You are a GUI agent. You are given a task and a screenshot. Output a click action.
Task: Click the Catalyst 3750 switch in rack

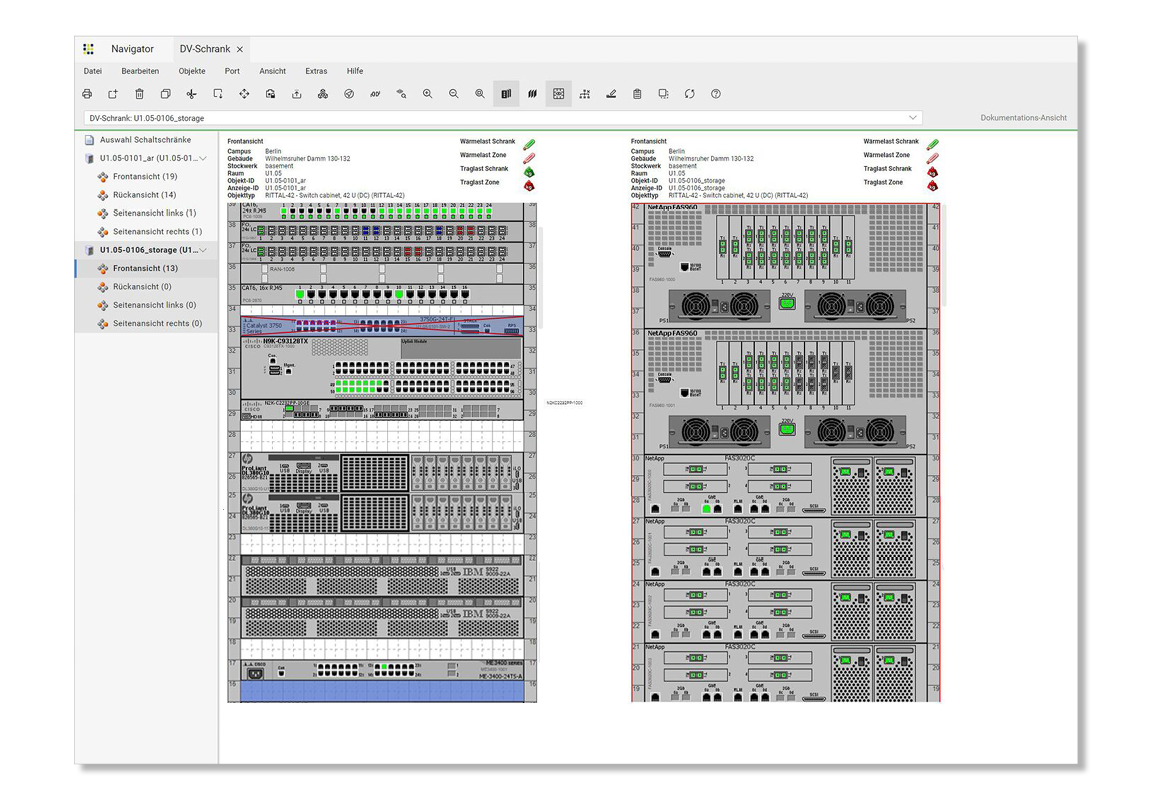click(x=380, y=326)
